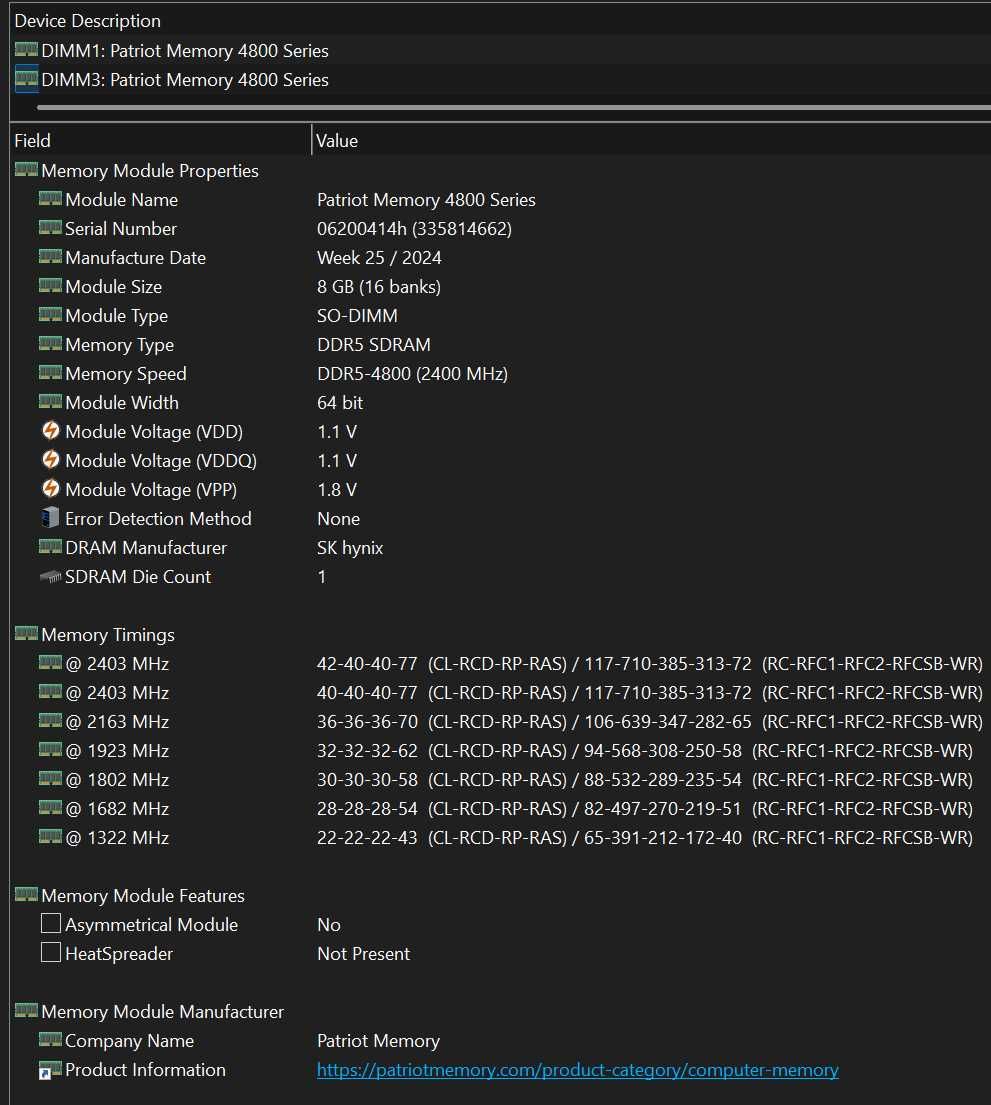Click the Field column header
Image resolution: width=991 pixels, height=1105 pixels.
tap(161, 140)
